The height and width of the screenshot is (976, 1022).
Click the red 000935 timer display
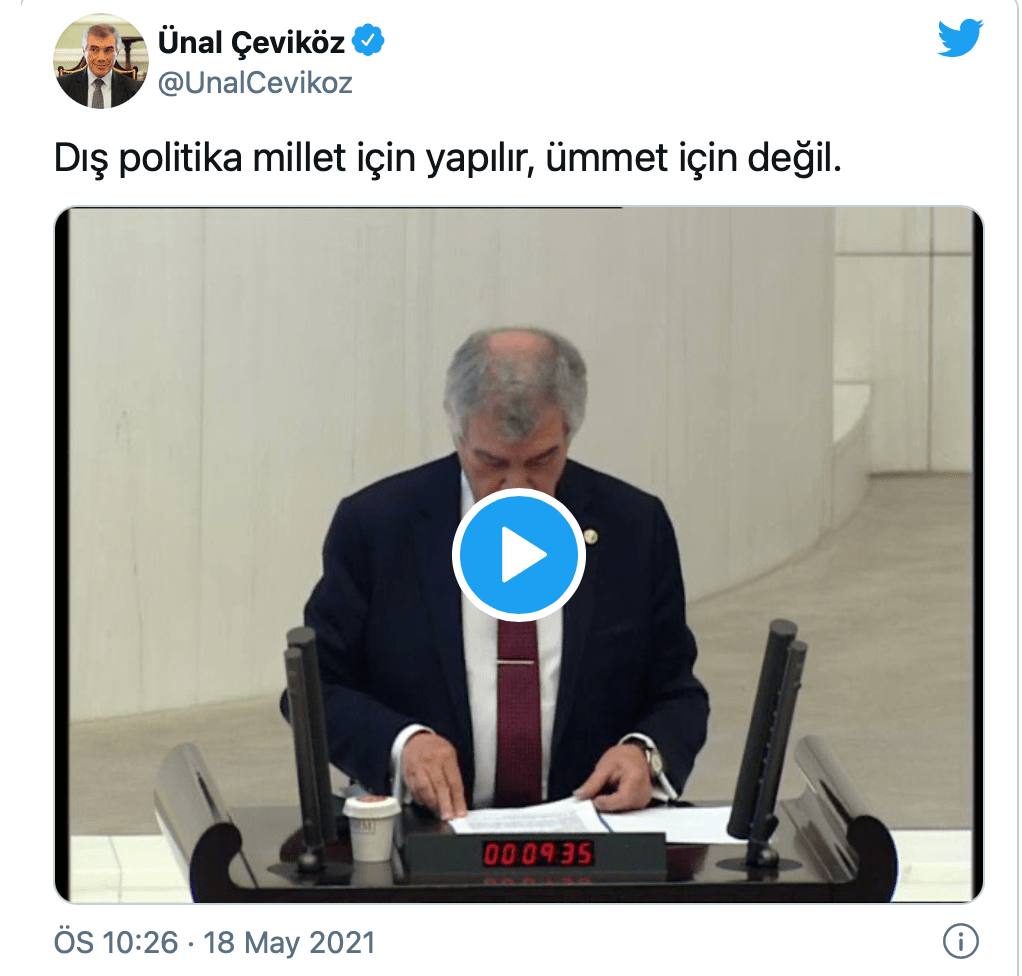pyautogui.click(x=538, y=853)
